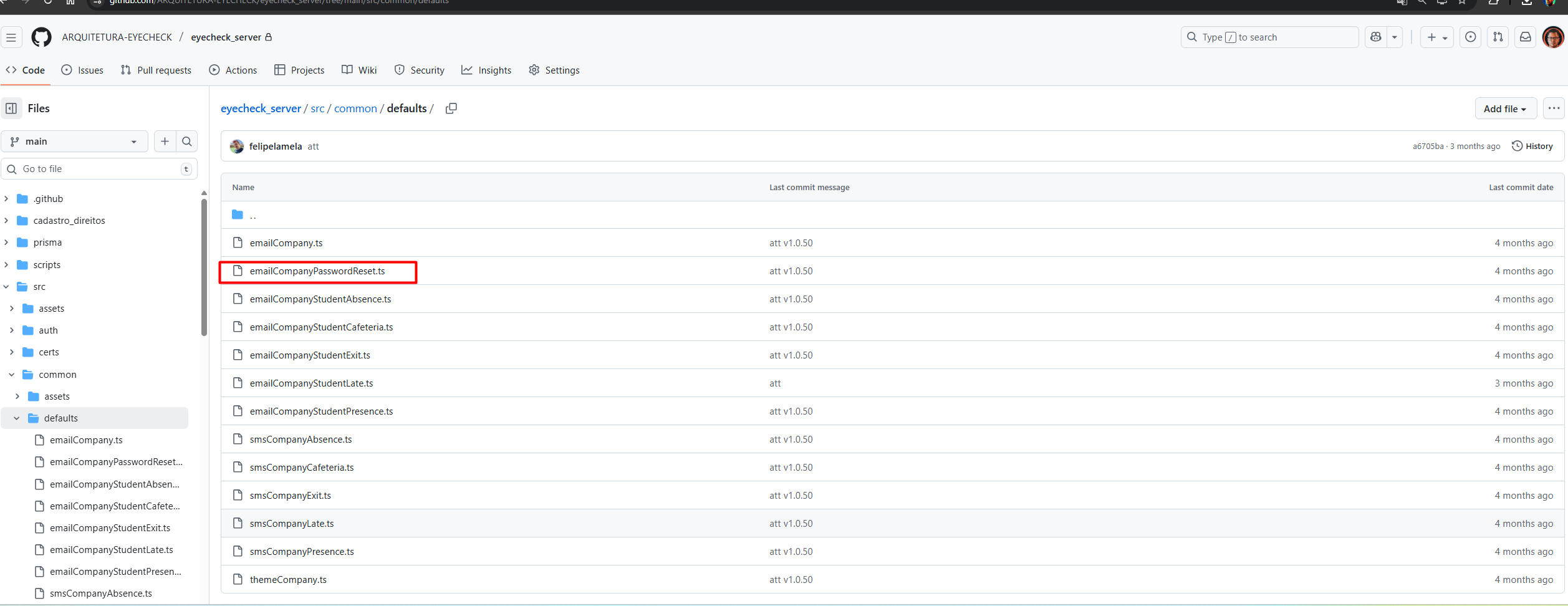Switch to the Actions tab

233,70
